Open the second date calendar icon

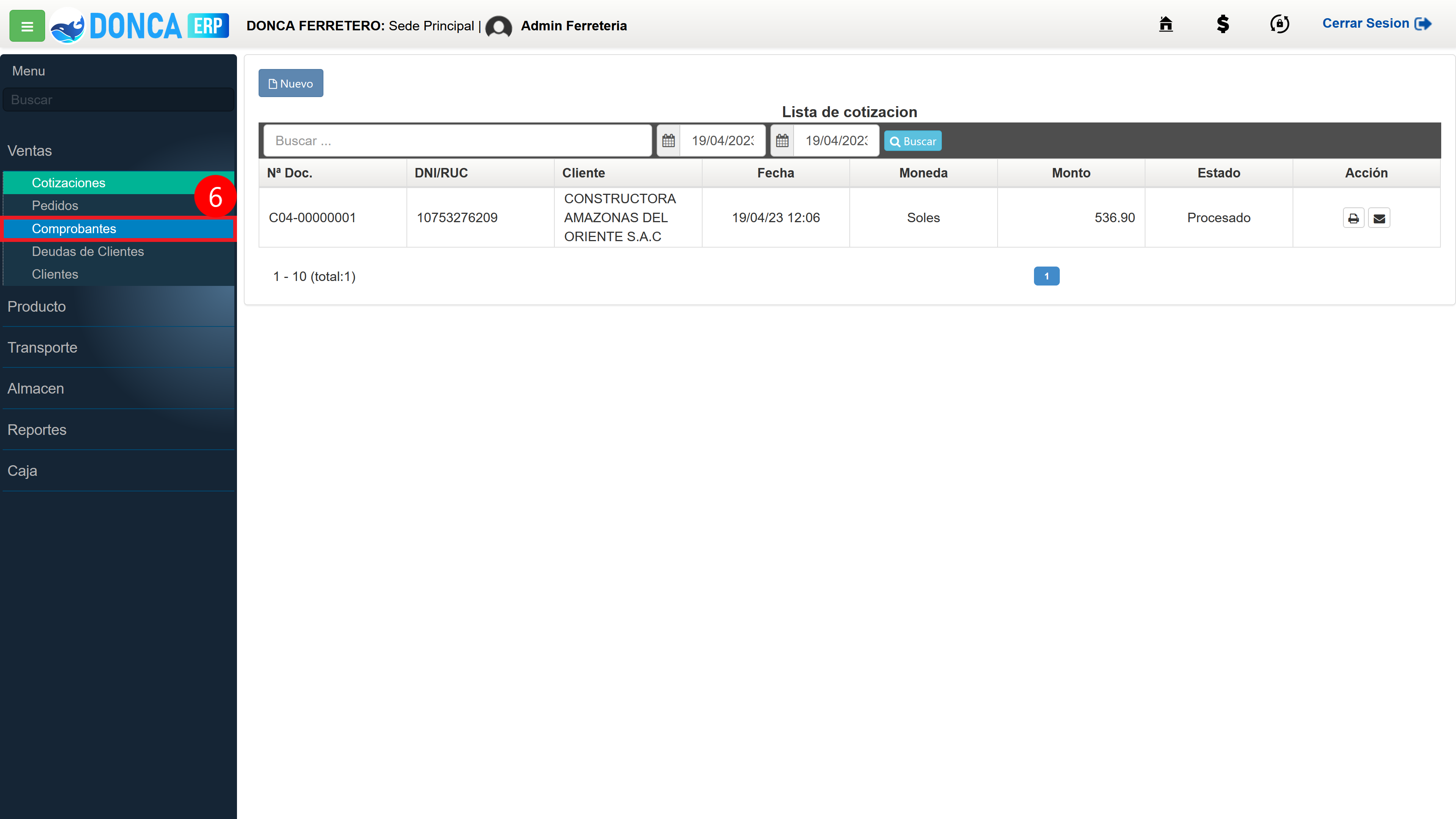click(x=782, y=141)
